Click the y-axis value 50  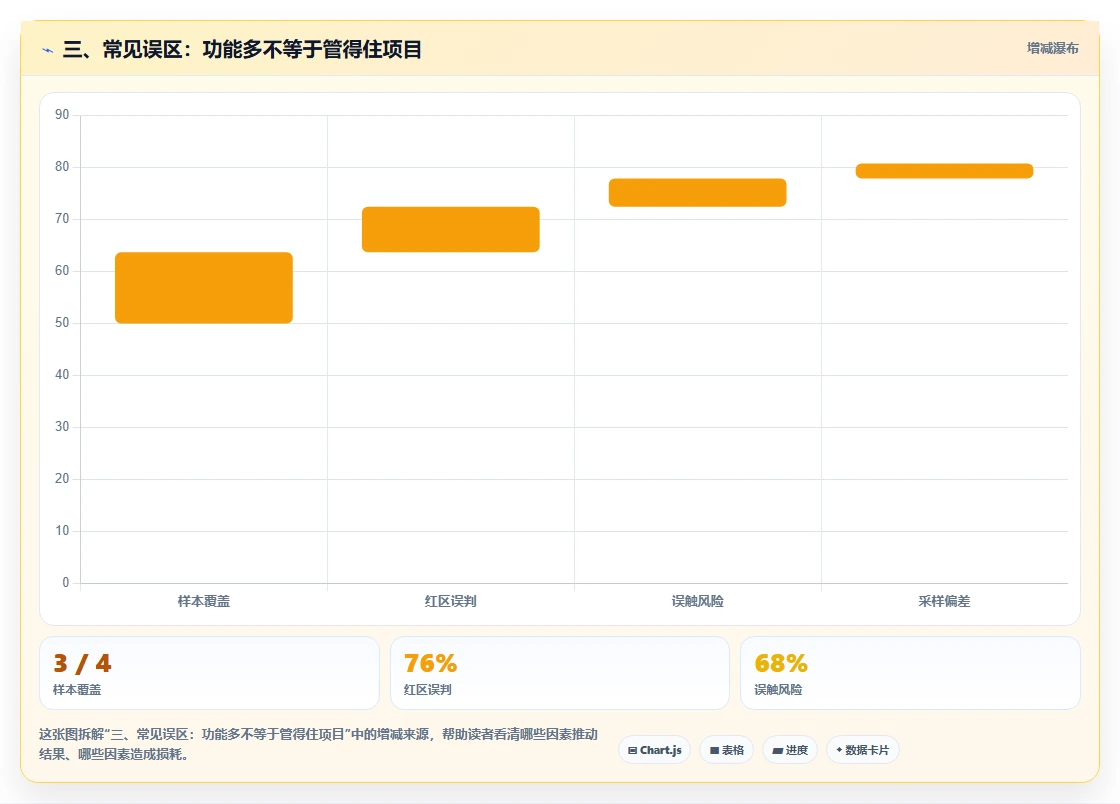click(62, 323)
